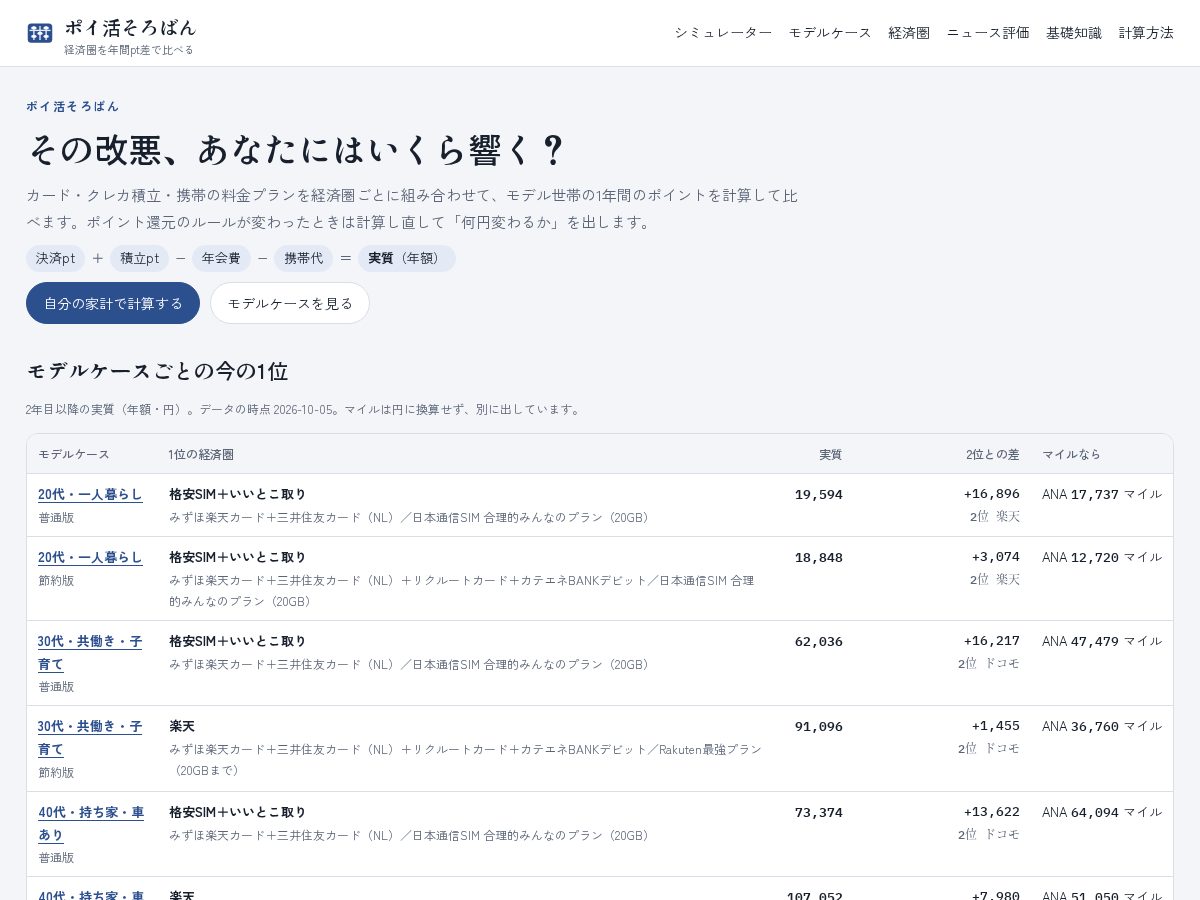Click the ポイ活そろばん abacus logo icon
Screen dimensions: 1200x900
click(40, 33)
